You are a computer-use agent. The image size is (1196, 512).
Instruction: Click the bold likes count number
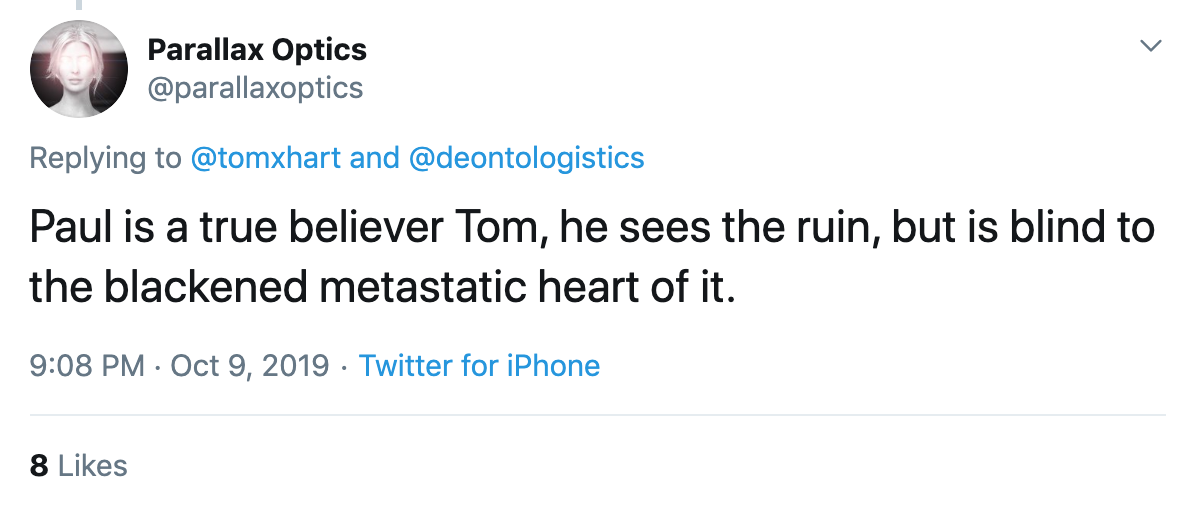pyautogui.click(x=39, y=465)
